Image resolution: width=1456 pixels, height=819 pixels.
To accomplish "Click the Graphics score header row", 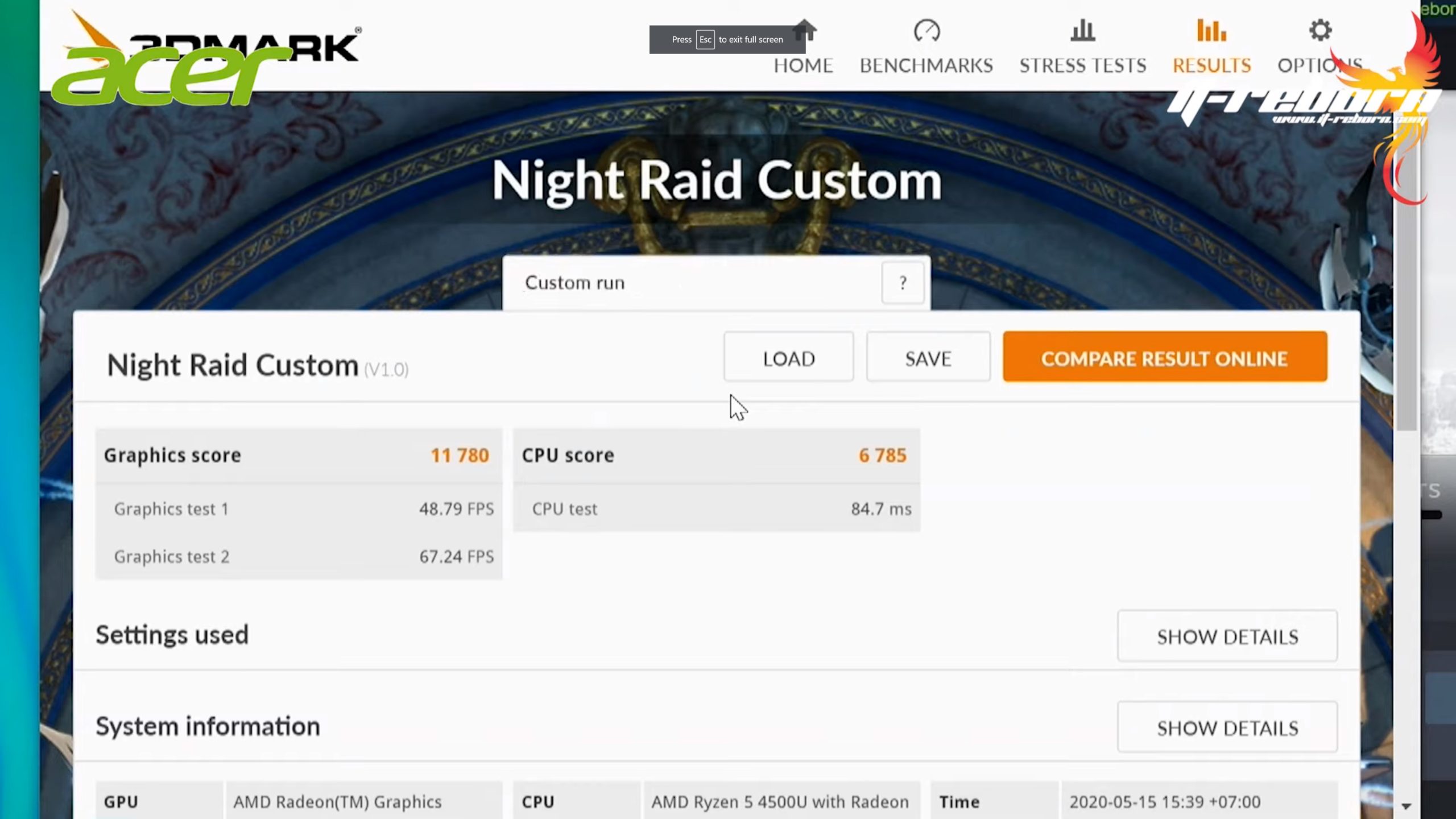I will pos(298,455).
